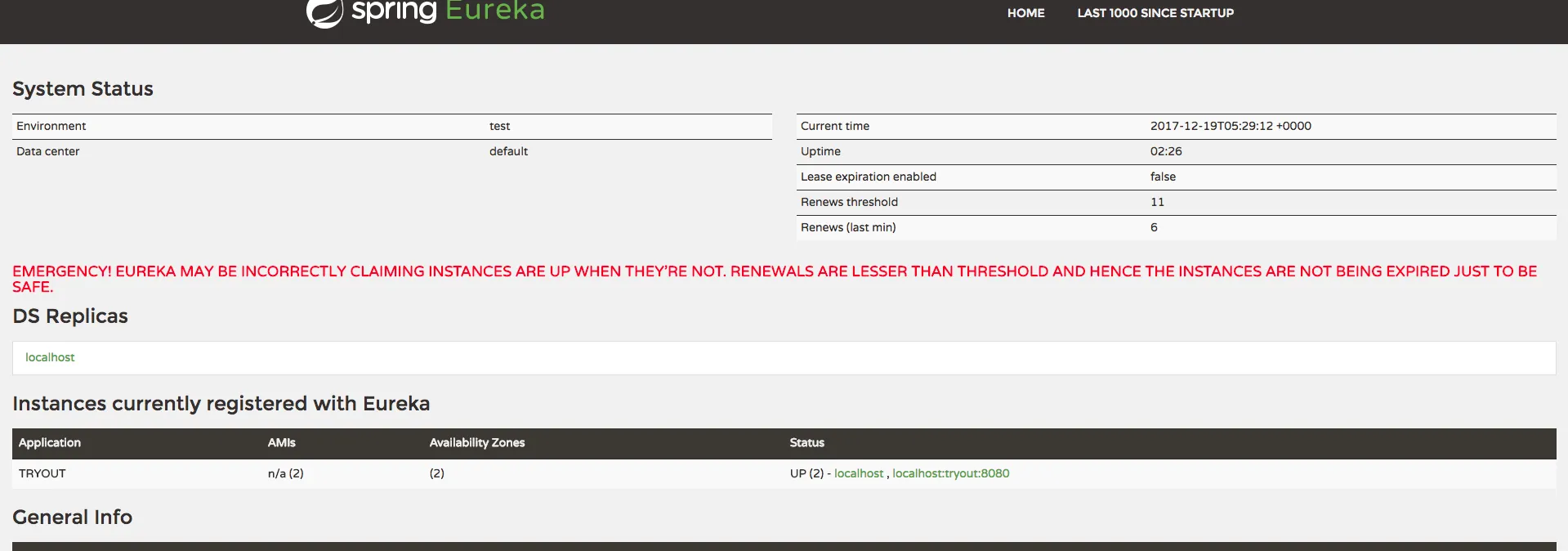Image resolution: width=1568 pixels, height=551 pixels.
Task: Click the red EMERGENCY warning message
Action: click(775, 279)
